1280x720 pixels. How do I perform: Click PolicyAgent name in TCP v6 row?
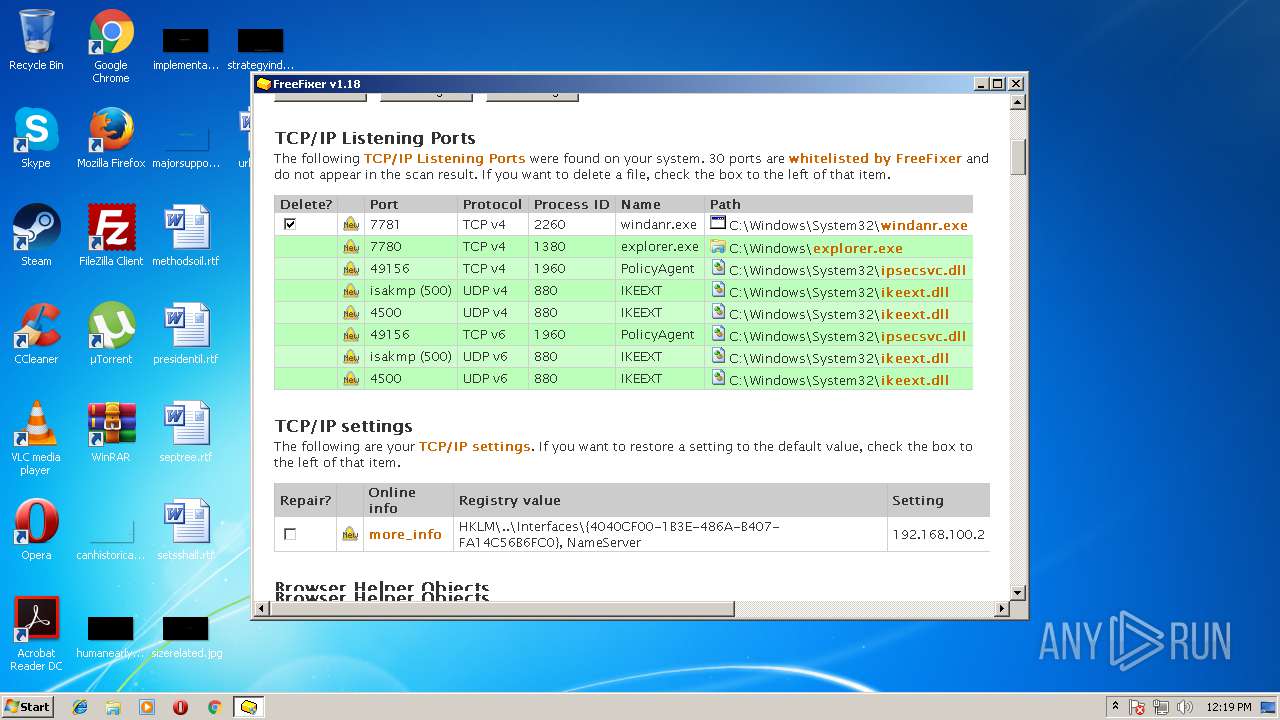pyautogui.click(x=657, y=335)
